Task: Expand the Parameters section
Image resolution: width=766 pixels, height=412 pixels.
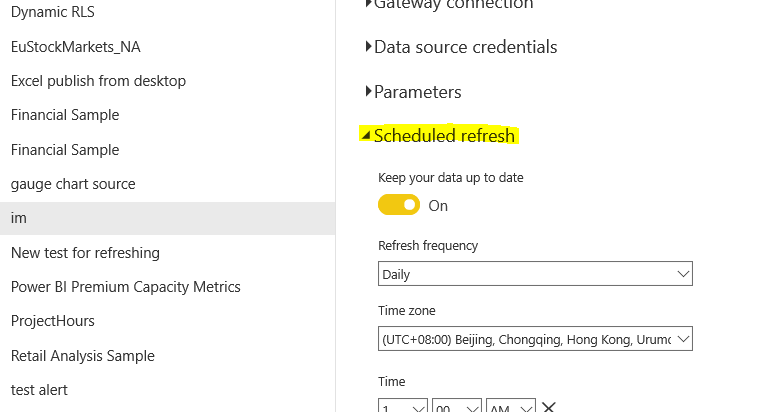Action: (413, 92)
